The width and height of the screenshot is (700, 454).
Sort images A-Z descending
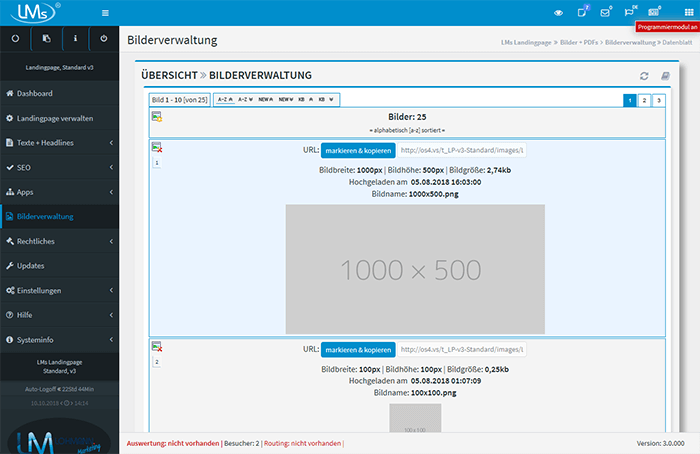tap(246, 100)
